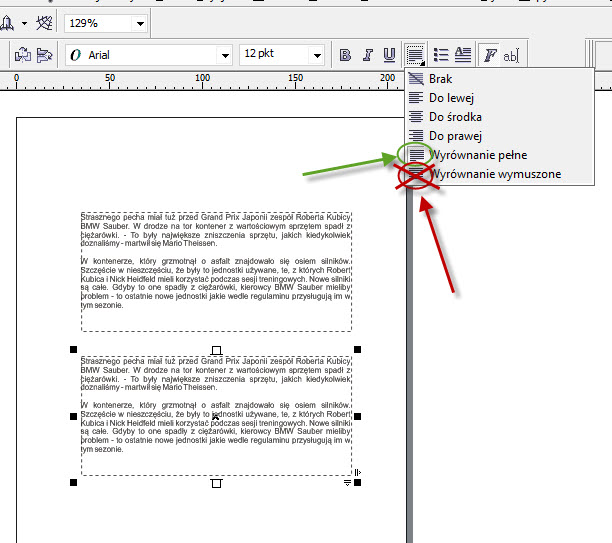Click the horizontal alignment toolbar icon
Screen dimensions: 612x543
tap(415, 55)
